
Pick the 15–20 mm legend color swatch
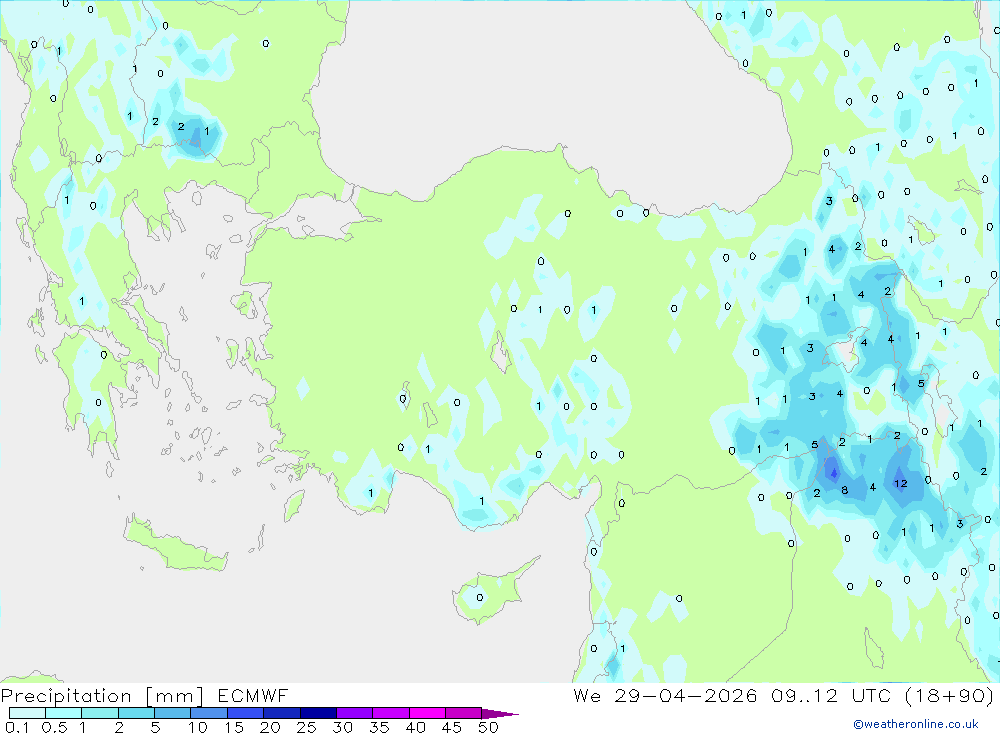tap(246, 713)
